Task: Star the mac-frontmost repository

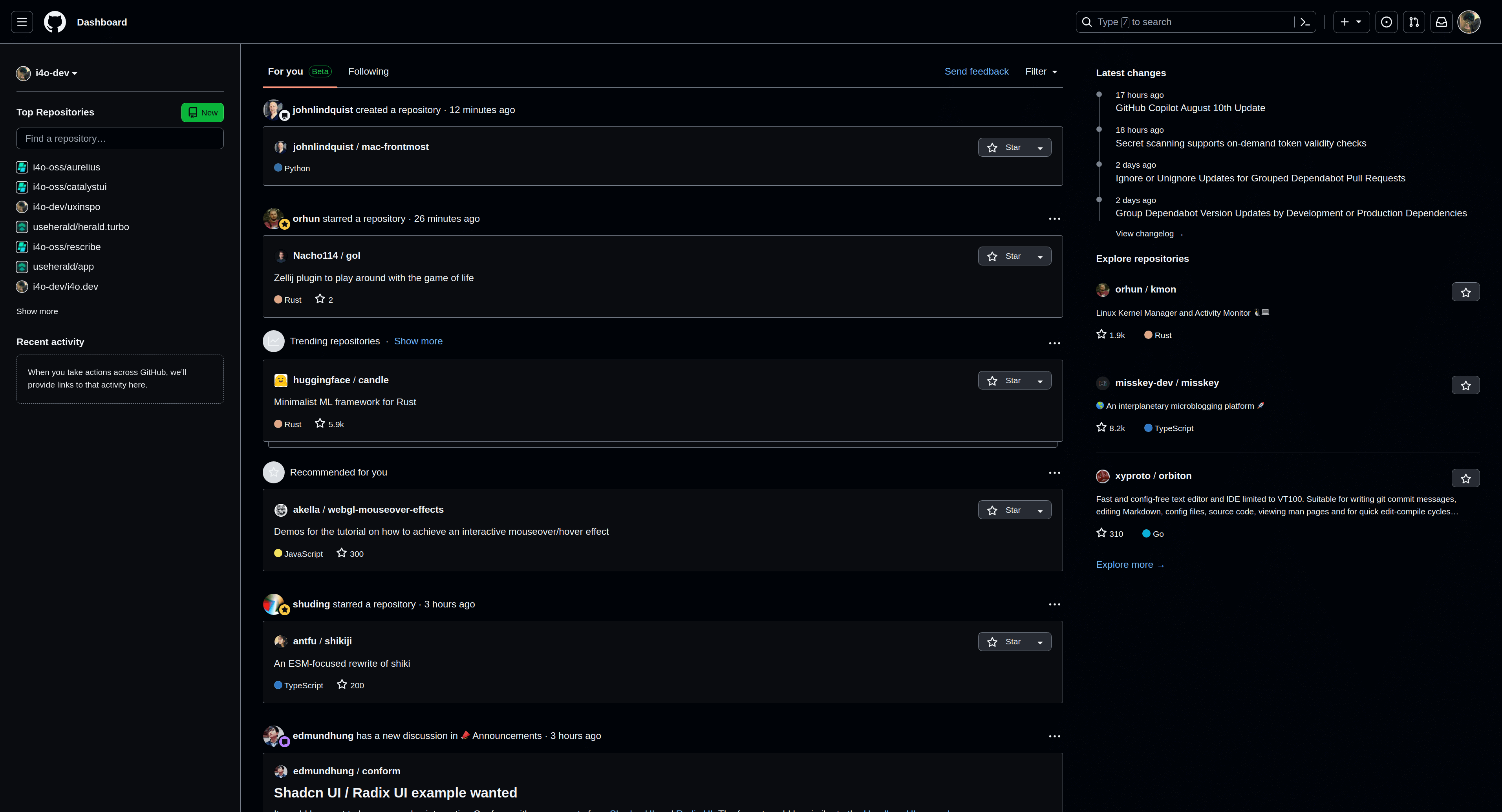Action: [x=1003, y=148]
